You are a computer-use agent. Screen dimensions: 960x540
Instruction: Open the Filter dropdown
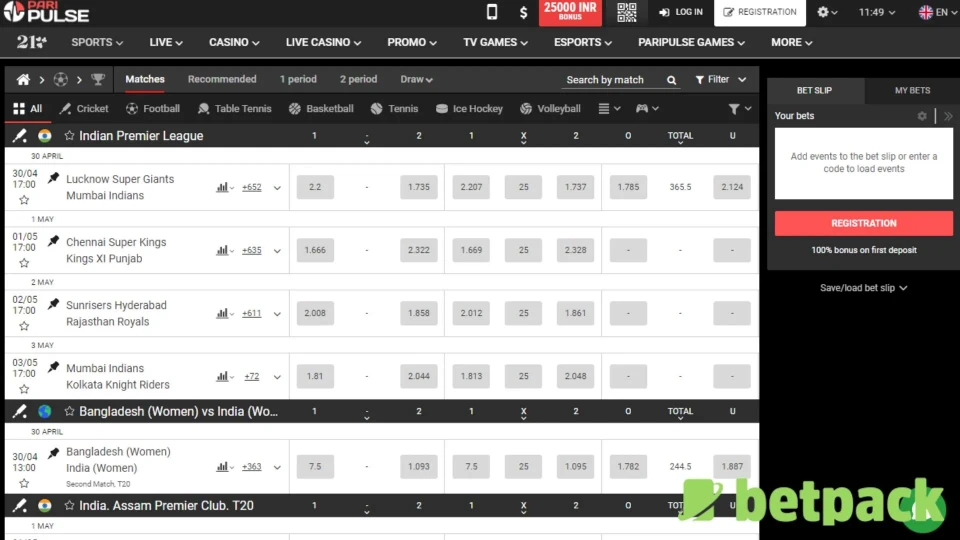721,80
